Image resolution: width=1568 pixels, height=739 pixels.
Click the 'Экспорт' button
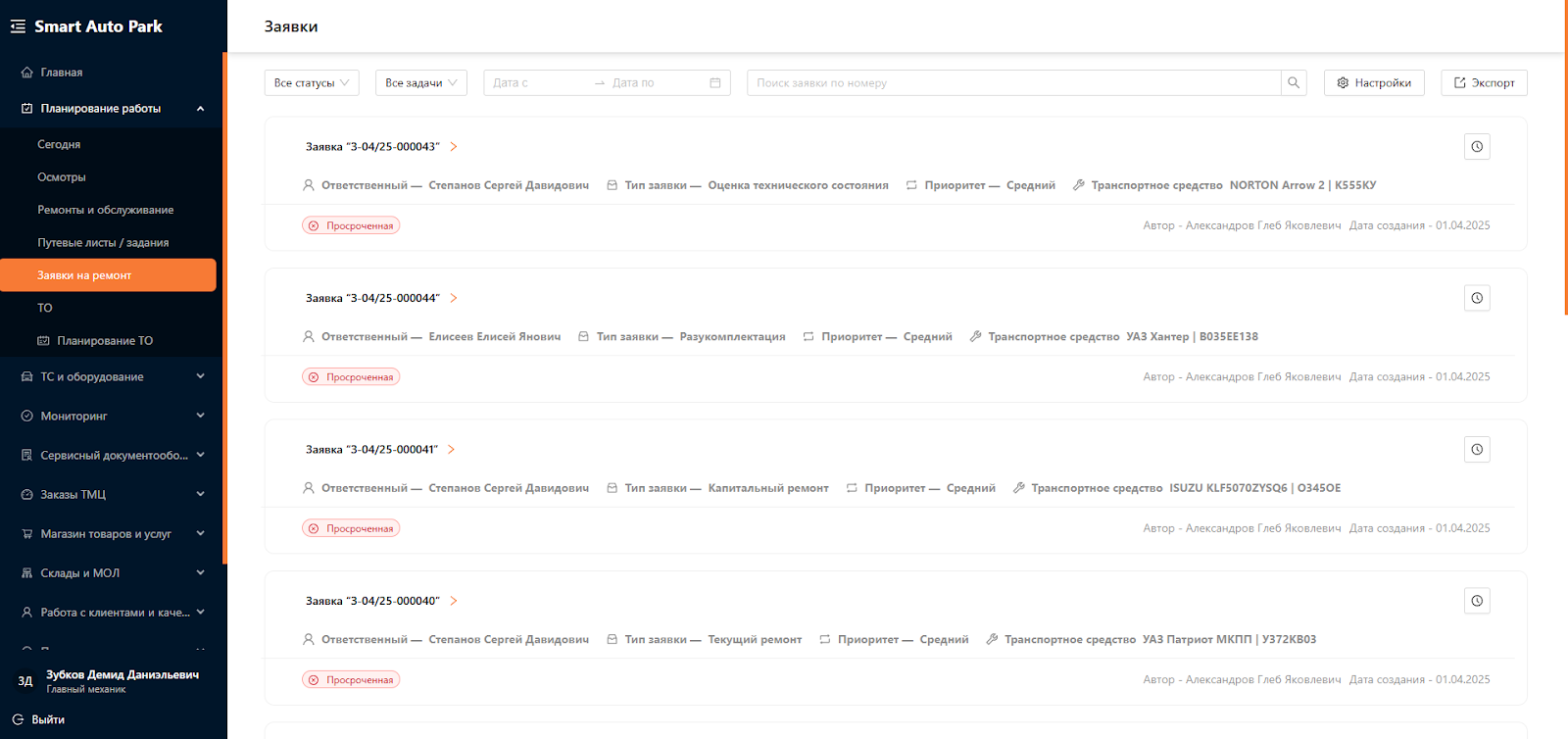point(1483,83)
